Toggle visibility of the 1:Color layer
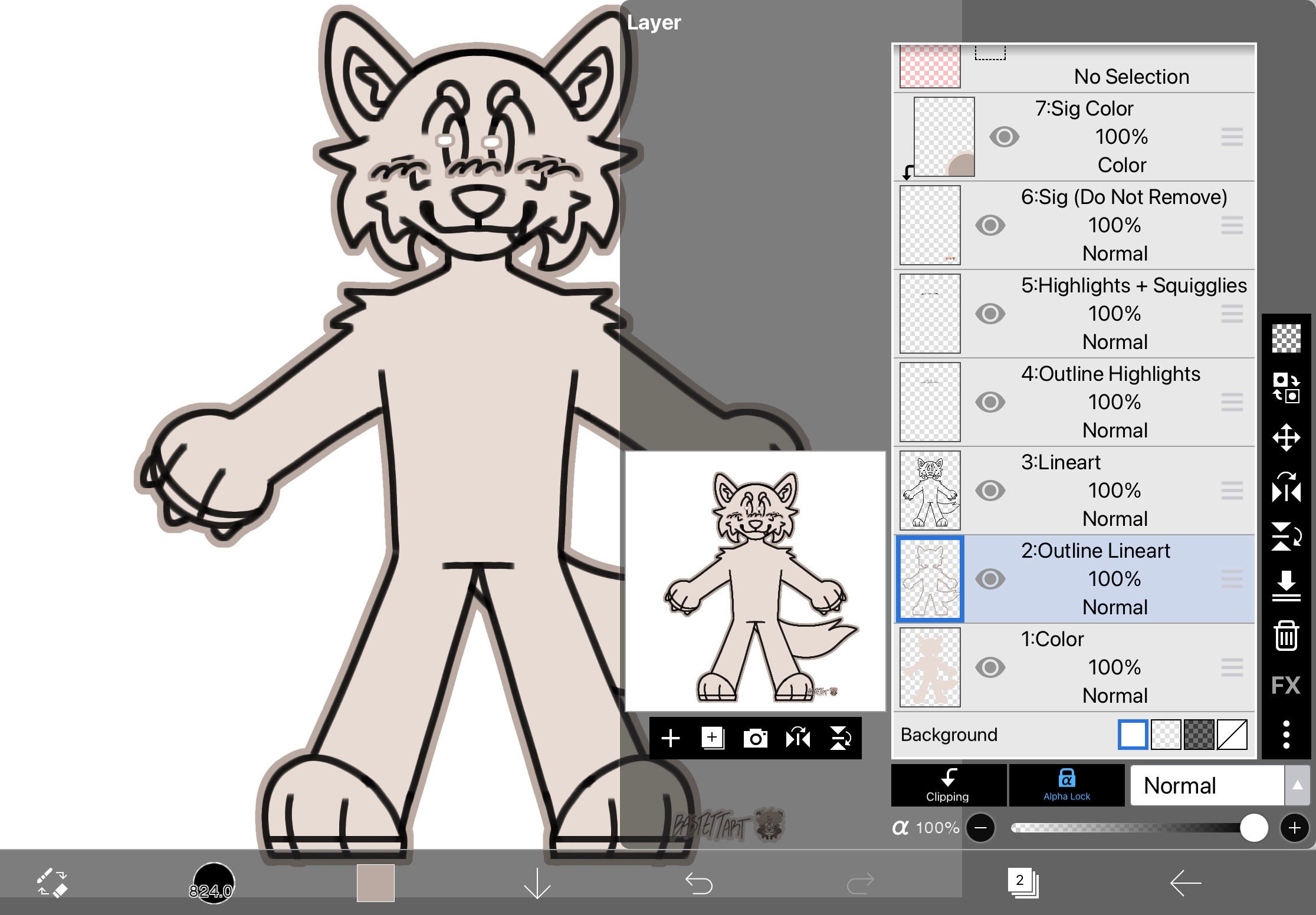The width and height of the screenshot is (1316, 915). pyautogui.click(x=990, y=667)
